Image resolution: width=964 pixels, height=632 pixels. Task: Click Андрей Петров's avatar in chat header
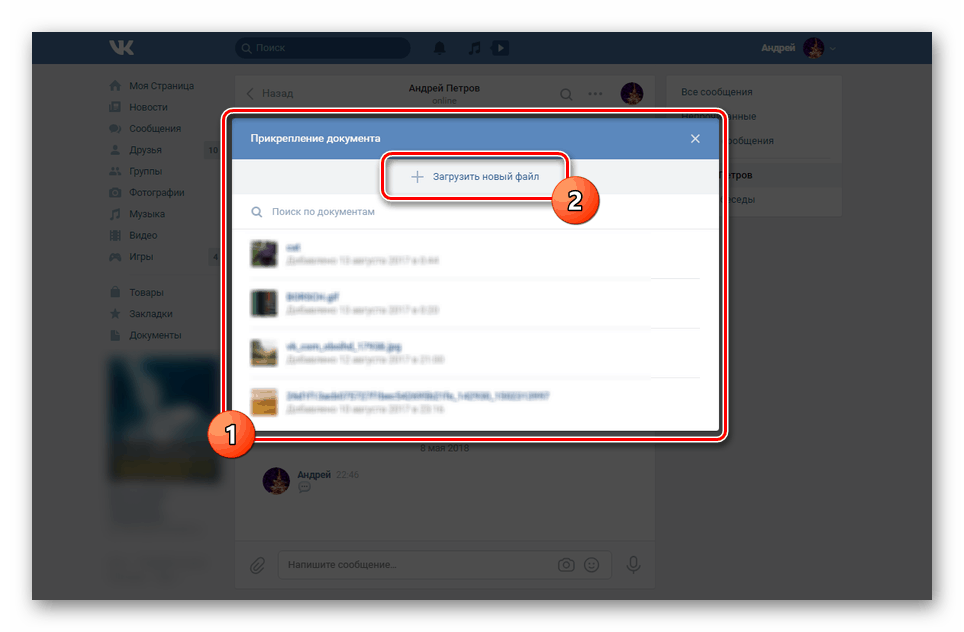click(631, 94)
